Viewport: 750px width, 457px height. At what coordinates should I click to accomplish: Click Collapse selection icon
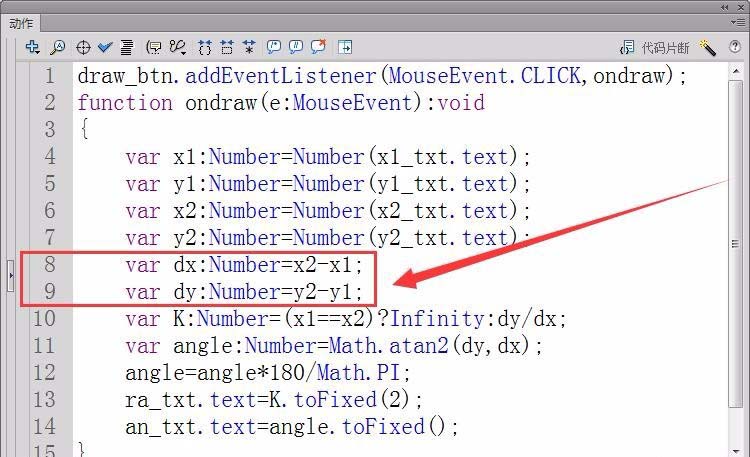227,47
